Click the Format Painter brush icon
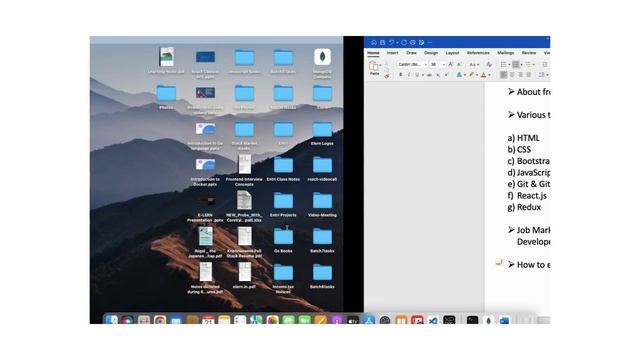Viewport: 640px width, 360px height. (x=387, y=76)
